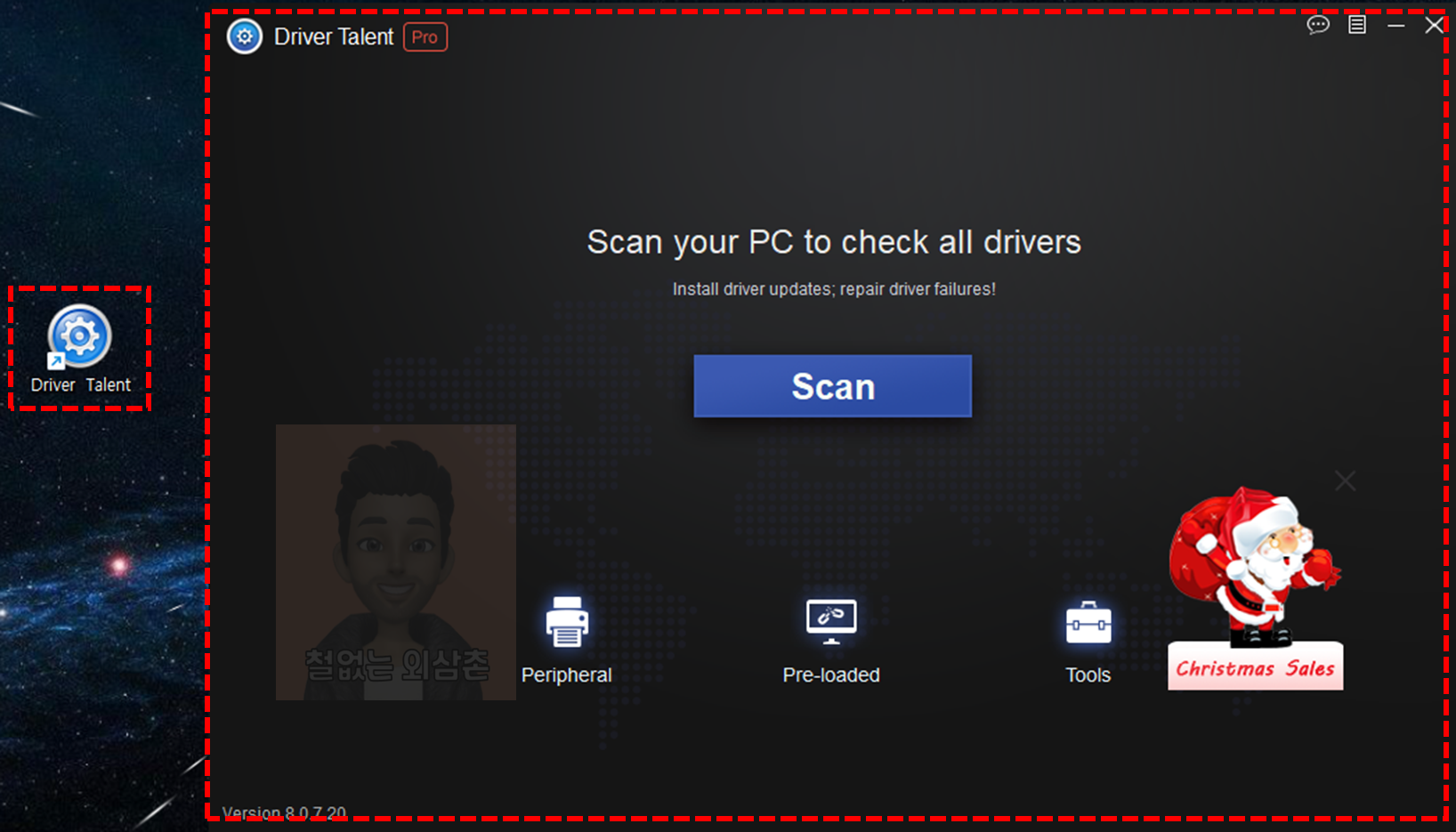Click 'Install driver updates; repair driver failures!' text
Screen dimensions: 1456x832
point(834,289)
